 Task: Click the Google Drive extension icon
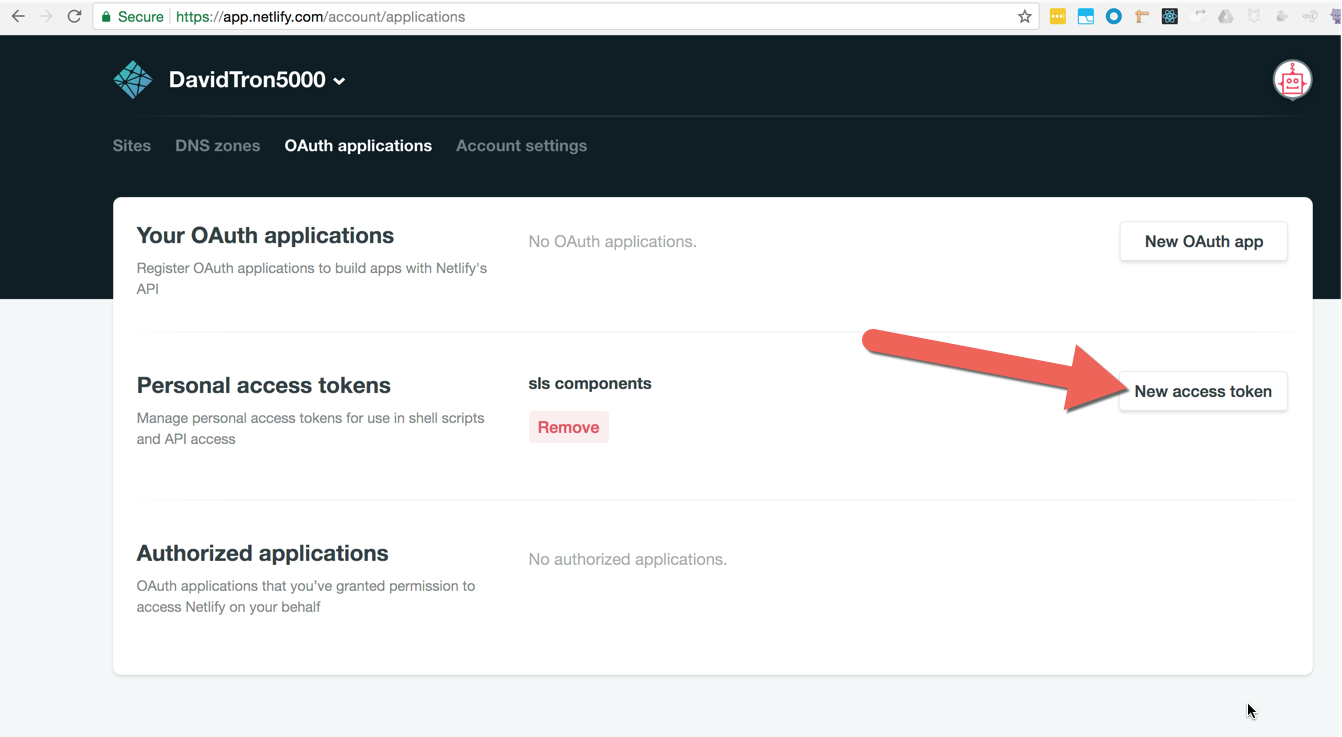[1225, 17]
